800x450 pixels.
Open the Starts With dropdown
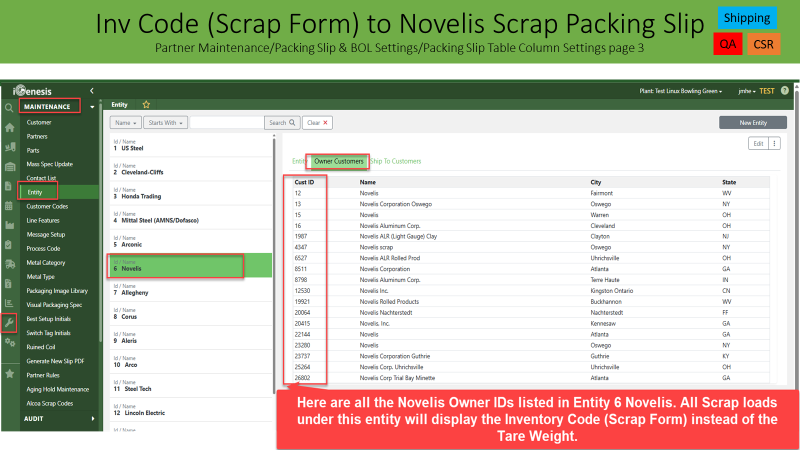click(166, 123)
